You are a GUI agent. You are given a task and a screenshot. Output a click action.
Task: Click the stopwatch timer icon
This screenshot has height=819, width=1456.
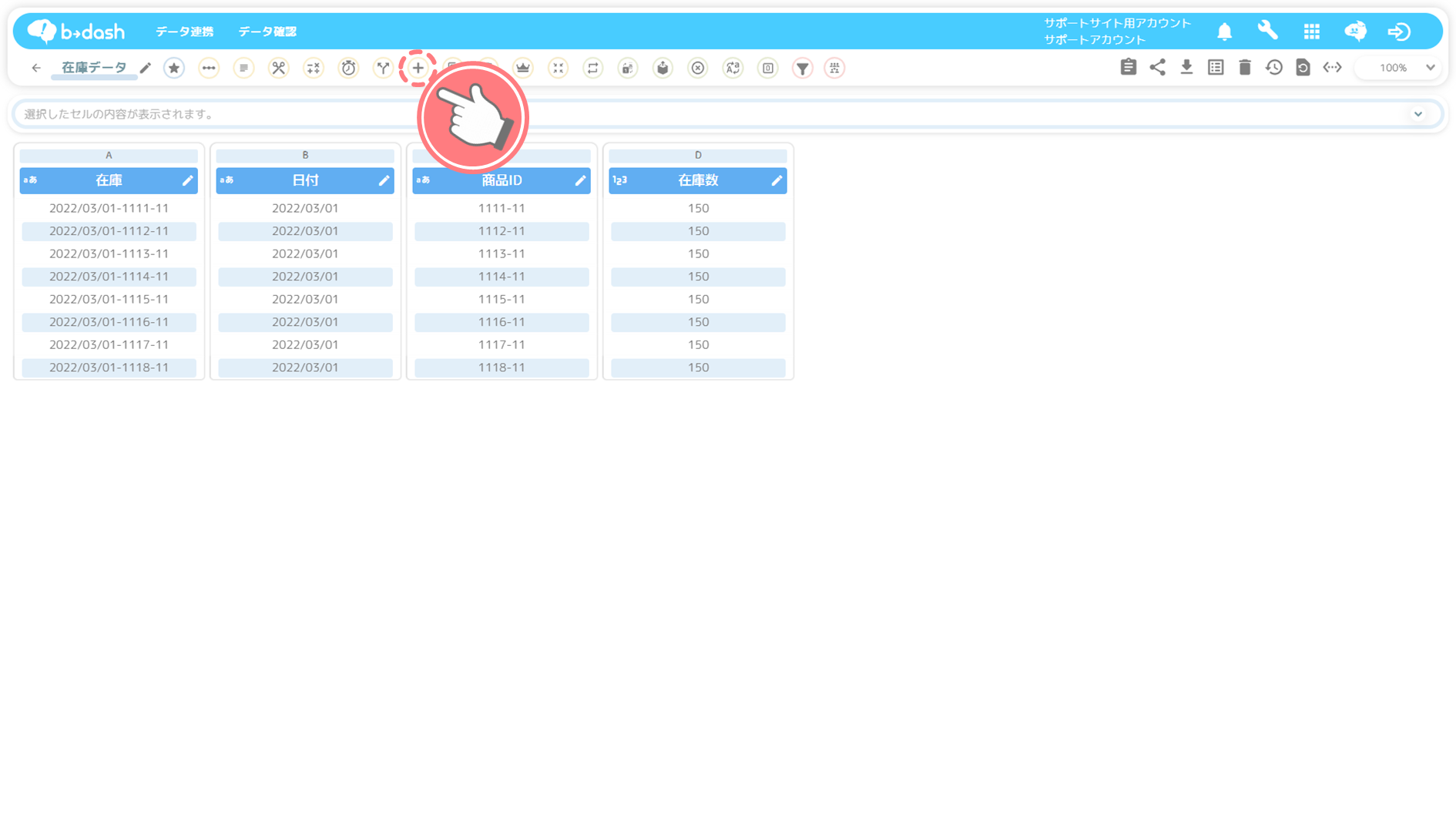(348, 68)
